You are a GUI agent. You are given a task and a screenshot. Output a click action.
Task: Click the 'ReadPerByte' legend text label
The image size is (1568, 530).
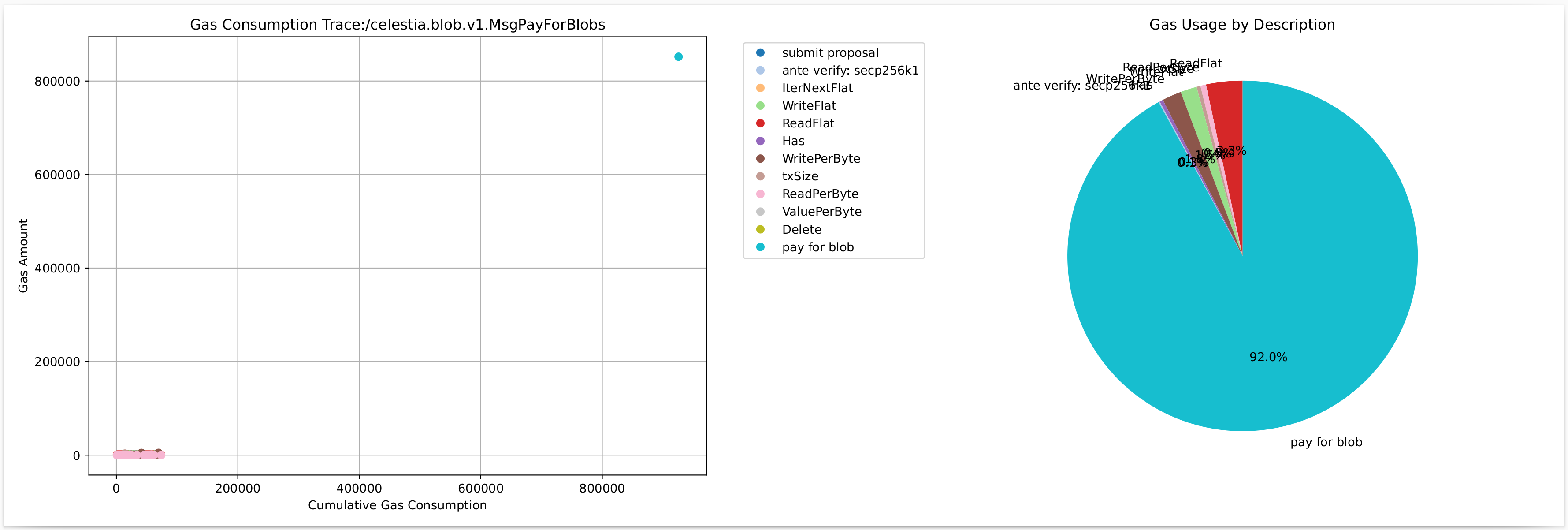click(x=821, y=194)
